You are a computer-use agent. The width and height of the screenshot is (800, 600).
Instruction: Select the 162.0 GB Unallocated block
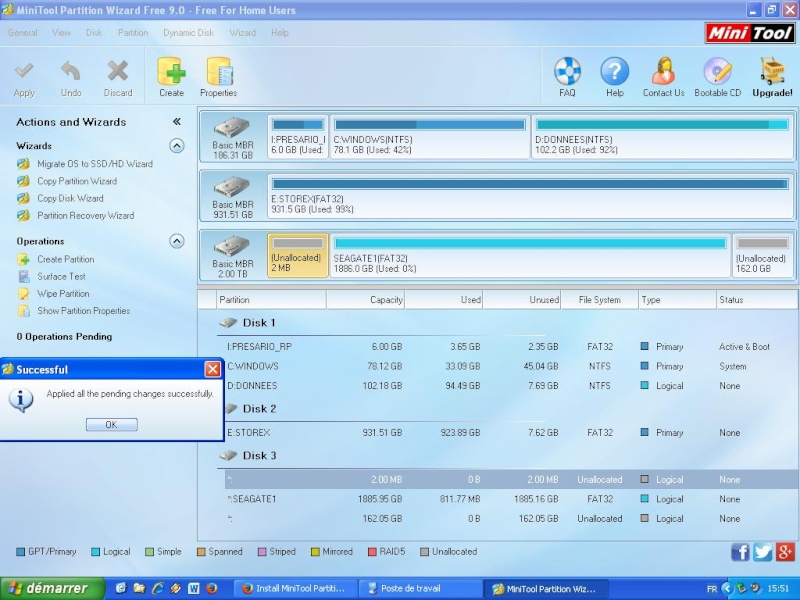coord(763,256)
